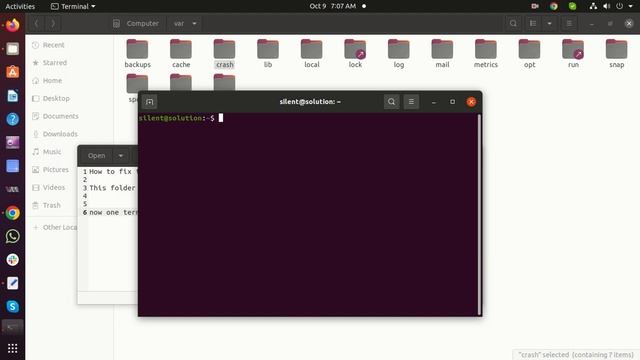Open the Terminal hamburger menu
This screenshot has height=360, width=640.
411,102
